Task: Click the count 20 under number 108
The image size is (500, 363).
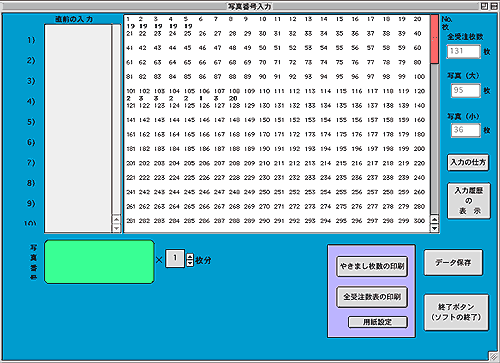Action: click(x=233, y=98)
